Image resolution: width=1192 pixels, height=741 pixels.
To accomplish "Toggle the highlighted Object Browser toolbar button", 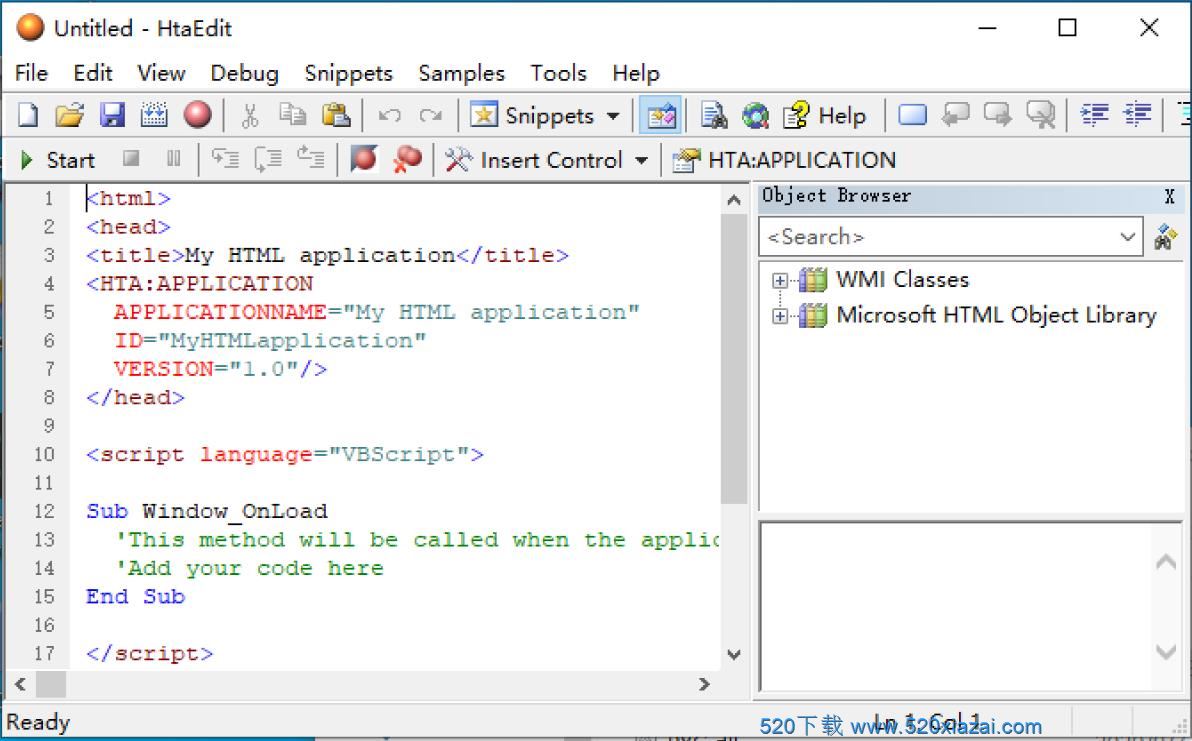I will pos(660,116).
